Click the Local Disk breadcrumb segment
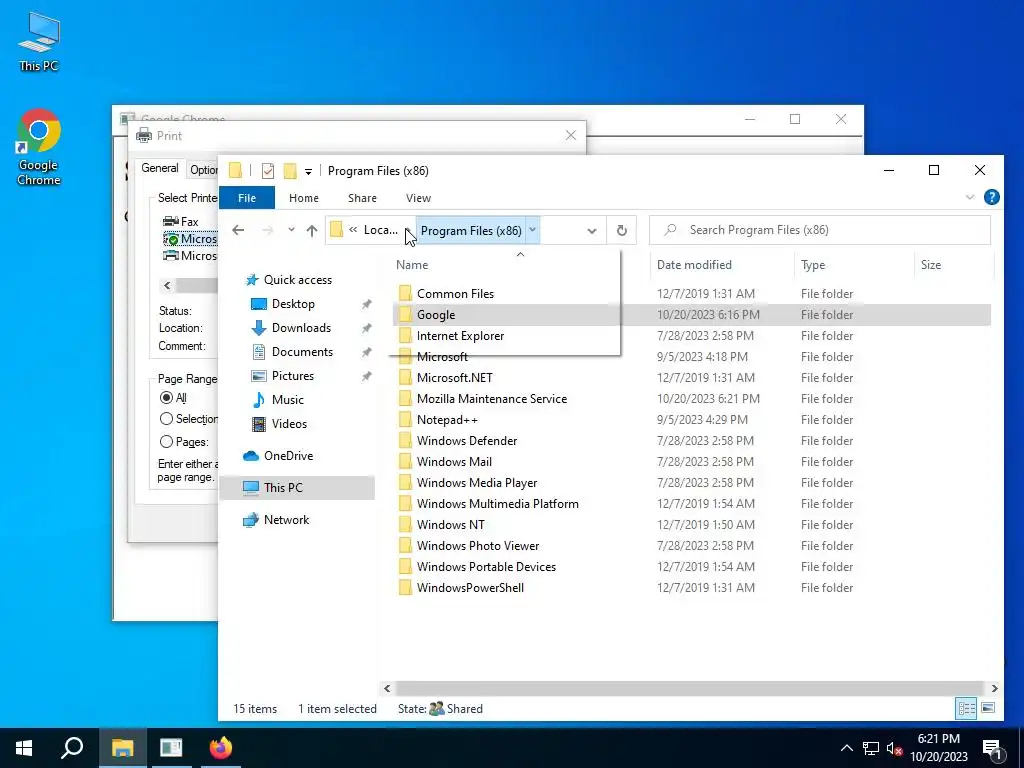Image resolution: width=1024 pixels, height=768 pixels. point(381,230)
